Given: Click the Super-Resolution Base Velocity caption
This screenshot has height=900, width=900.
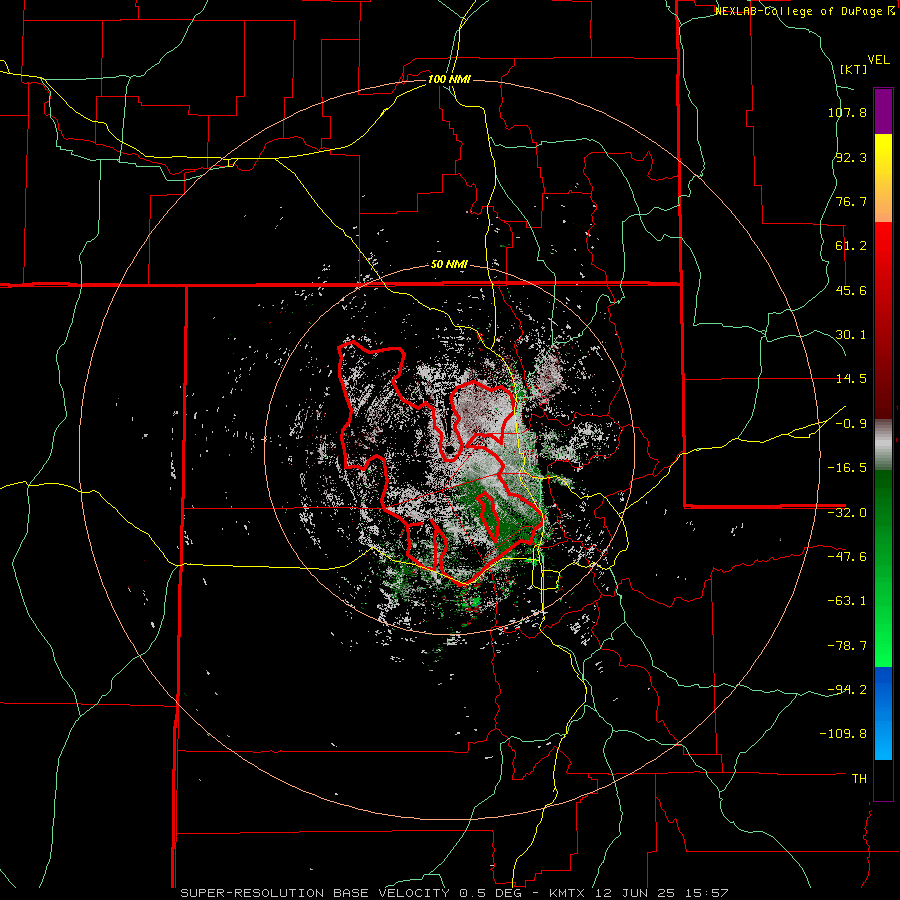Looking at the screenshot, I should pyautogui.click(x=455, y=893).
